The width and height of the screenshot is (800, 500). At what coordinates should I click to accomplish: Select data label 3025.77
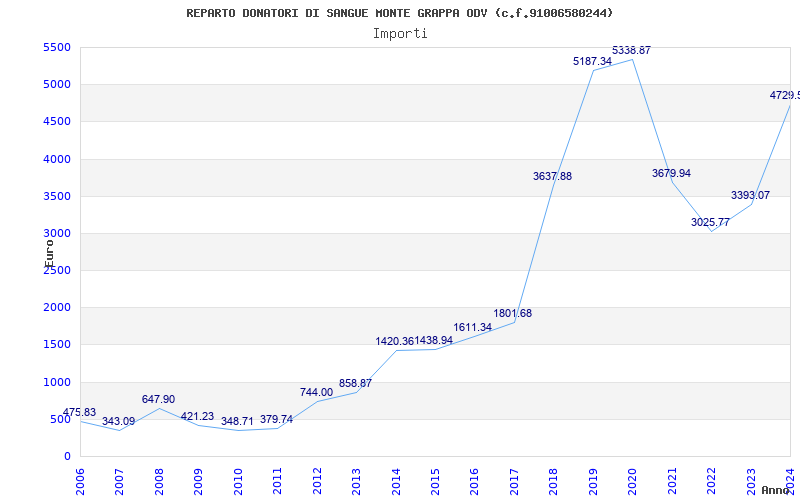click(711, 222)
